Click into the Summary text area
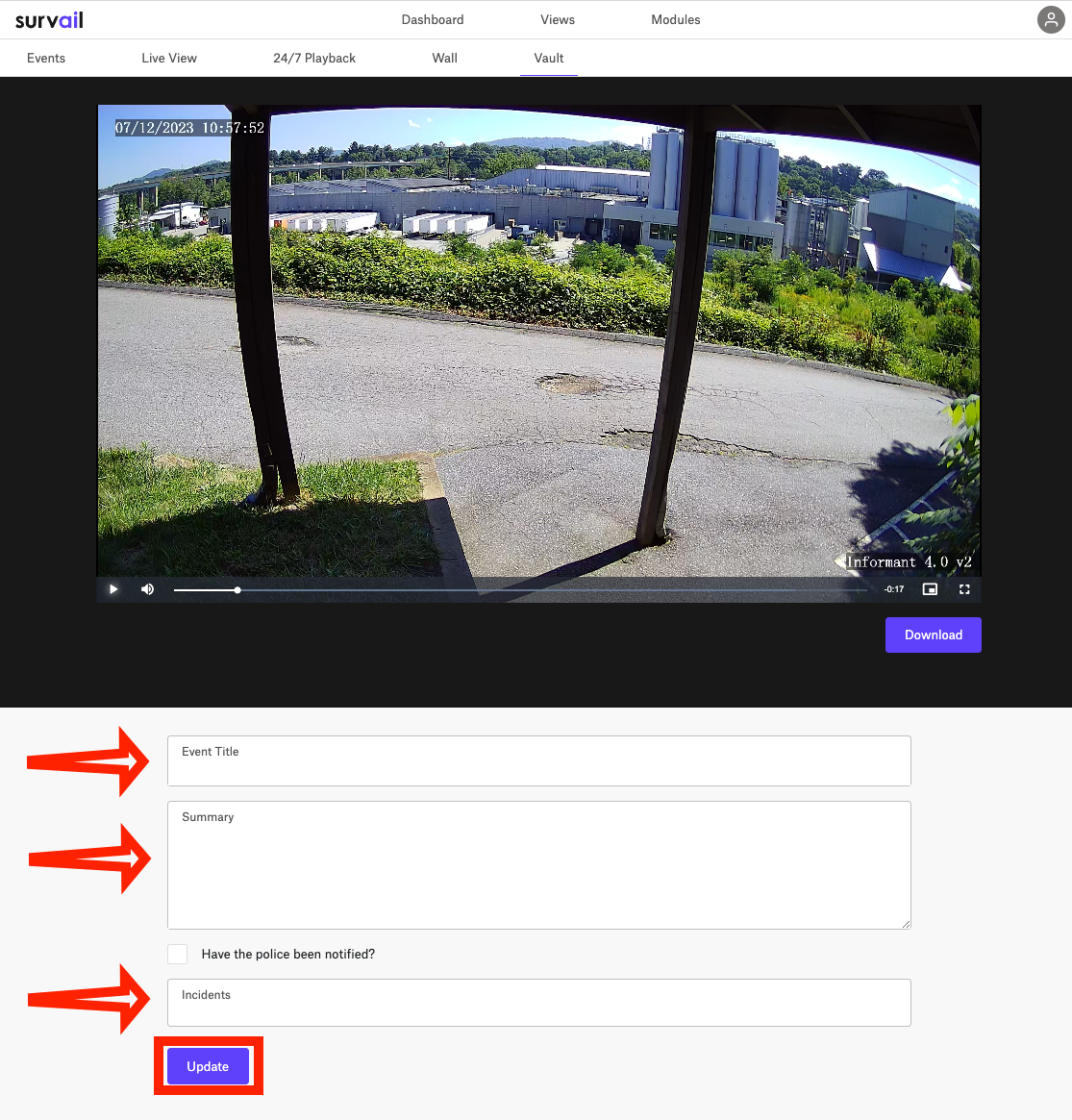 539,865
